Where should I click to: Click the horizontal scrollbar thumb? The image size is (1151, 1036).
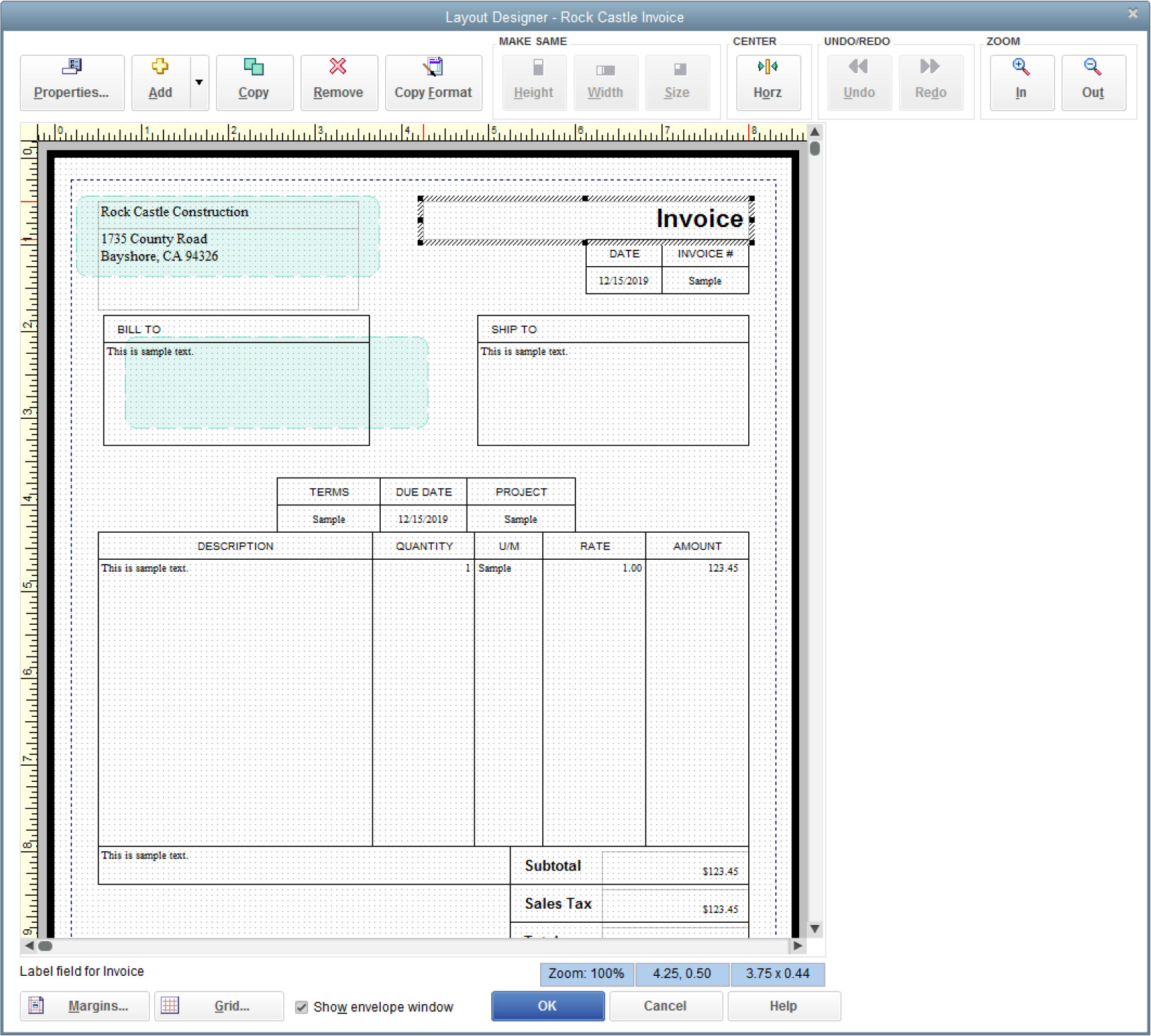[45, 945]
